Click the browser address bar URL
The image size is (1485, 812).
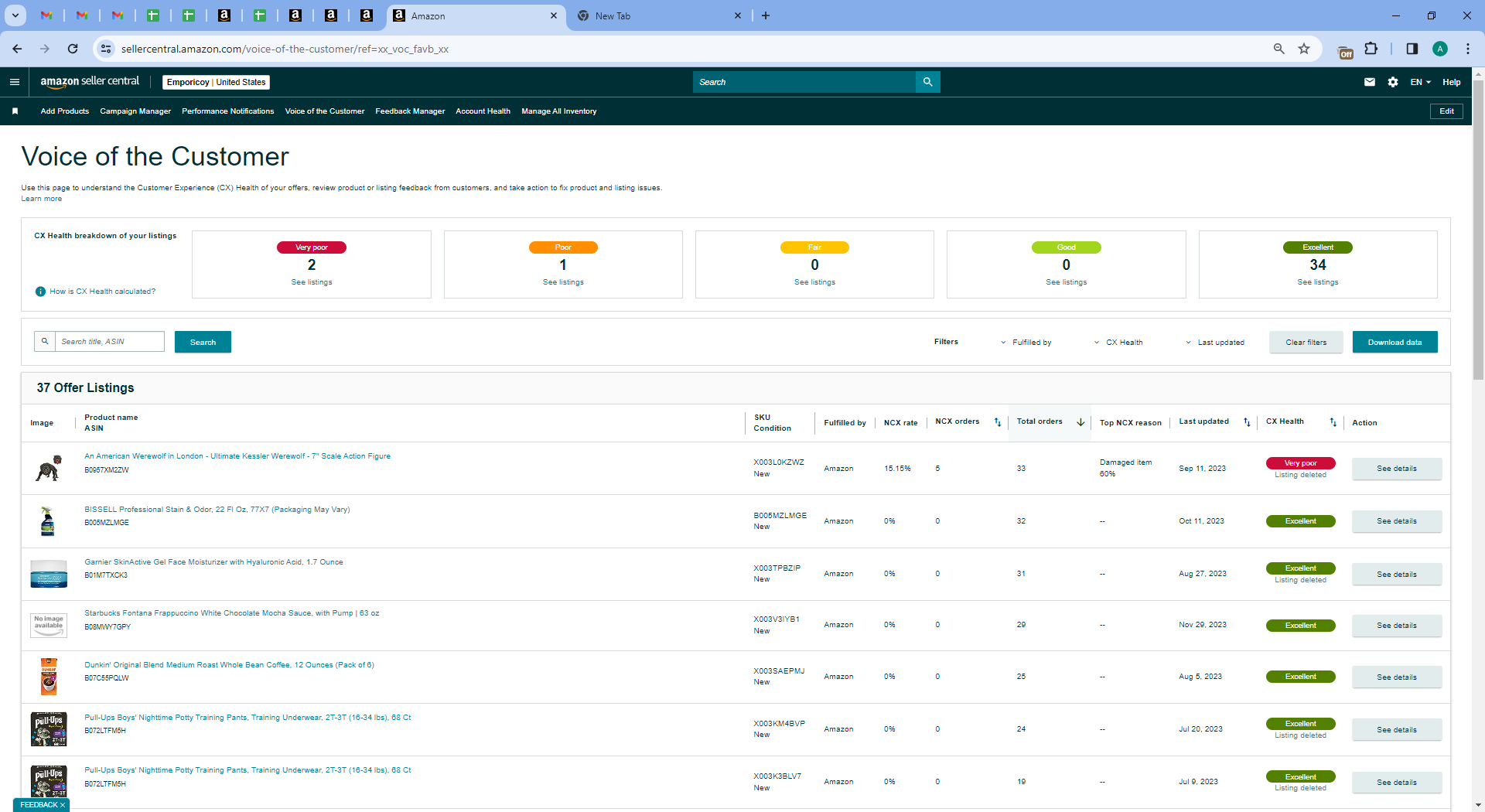coord(285,49)
